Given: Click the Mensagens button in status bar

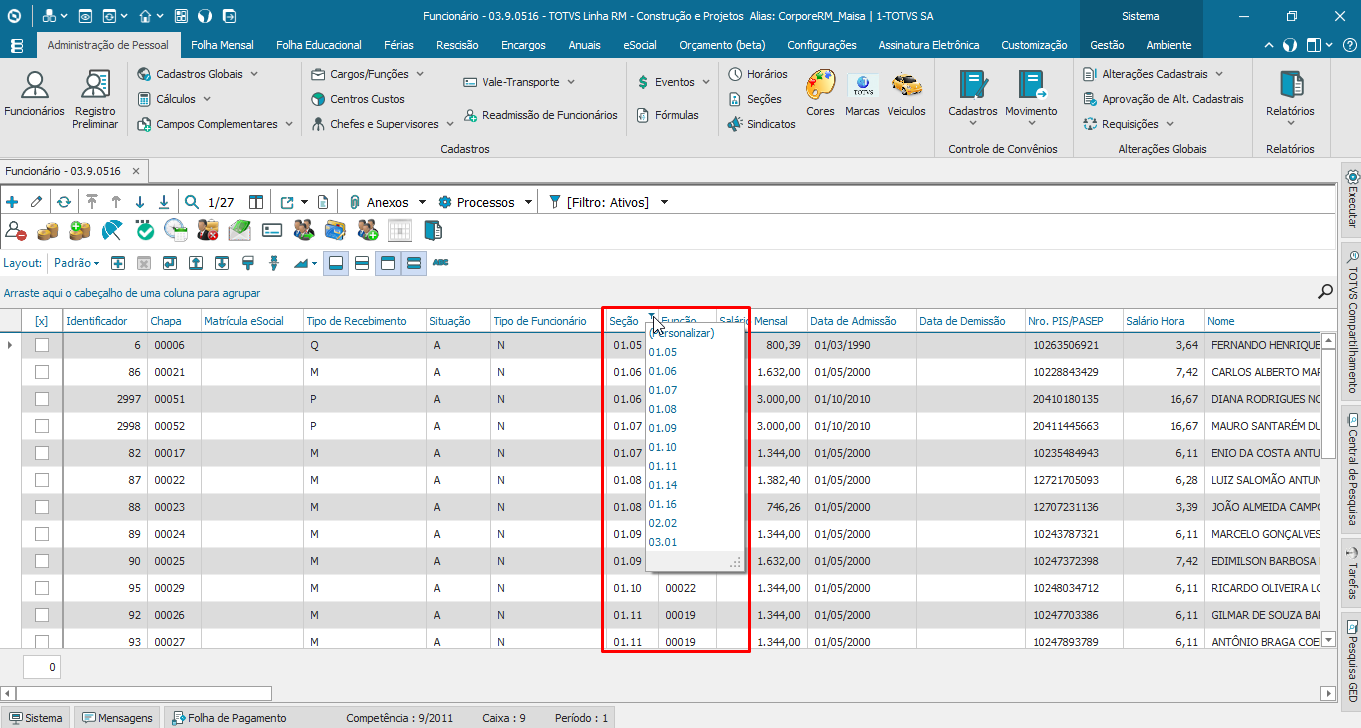Looking at the screenshot, I should (x=119, y=718).
